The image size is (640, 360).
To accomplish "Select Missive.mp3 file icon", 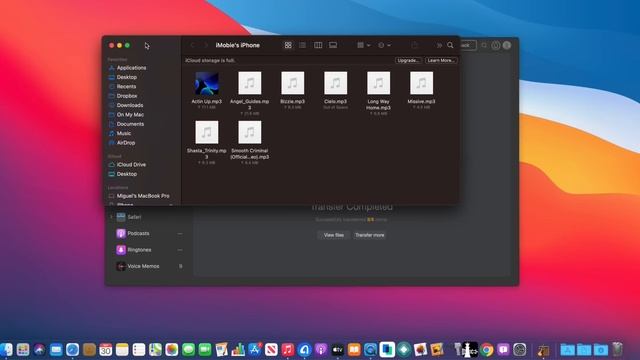I will (x=421, y=83).
